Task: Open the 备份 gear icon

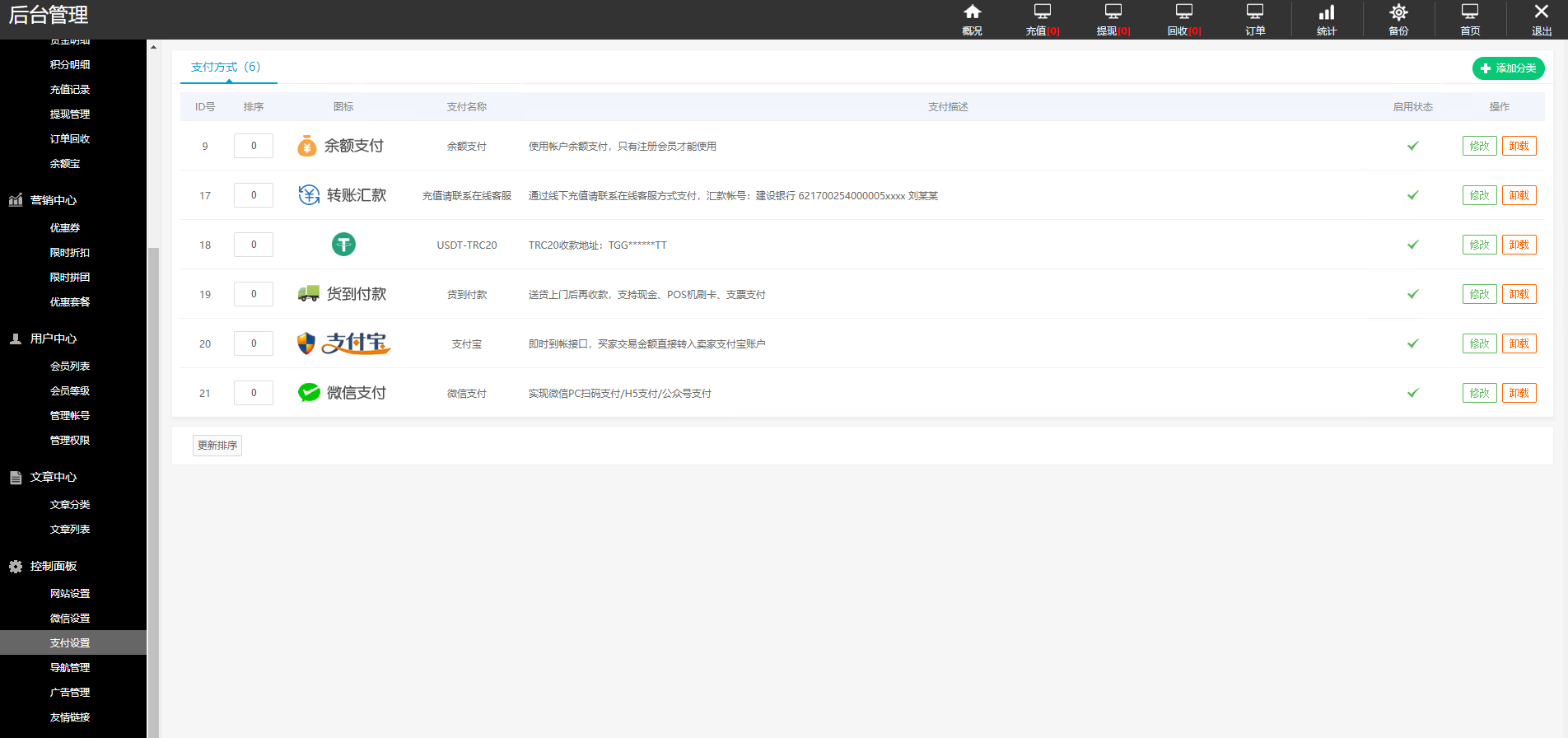Action: [1398, 12]
